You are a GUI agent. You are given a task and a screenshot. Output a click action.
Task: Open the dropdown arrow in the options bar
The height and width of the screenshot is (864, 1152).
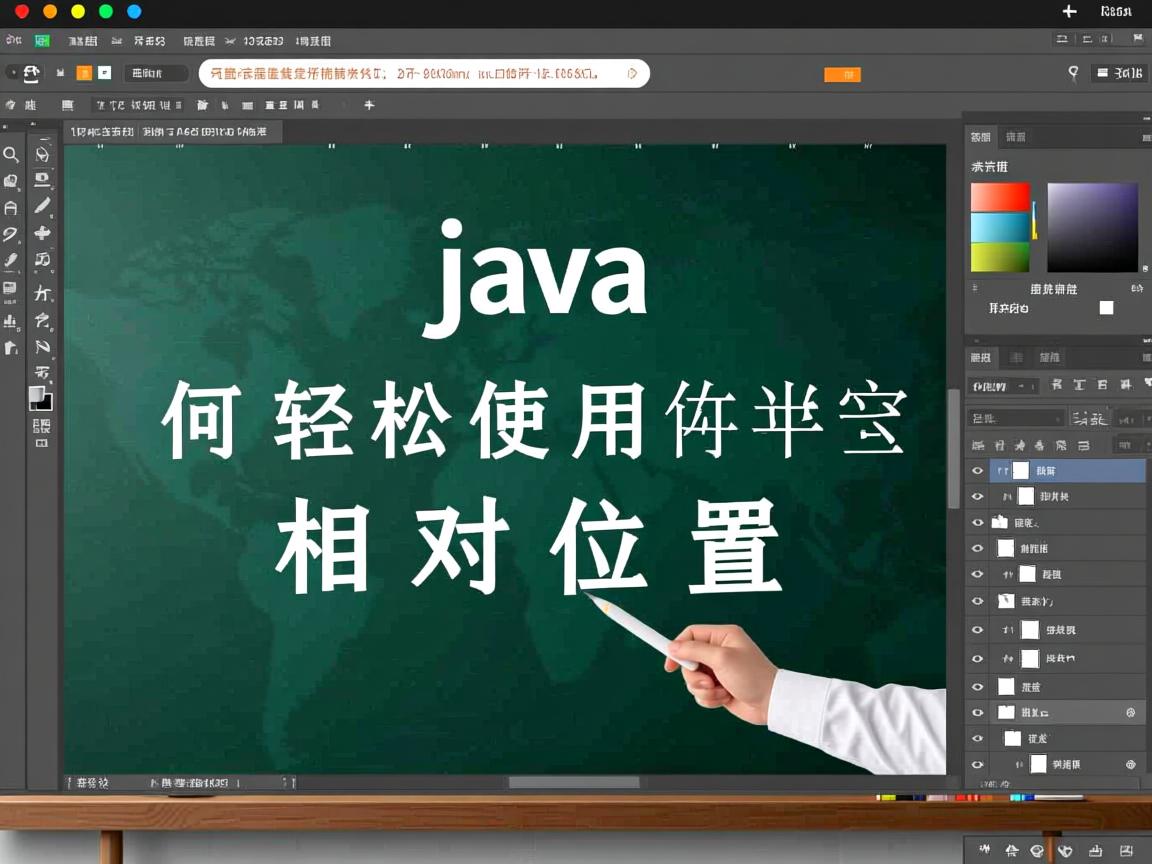pos(630,73)
